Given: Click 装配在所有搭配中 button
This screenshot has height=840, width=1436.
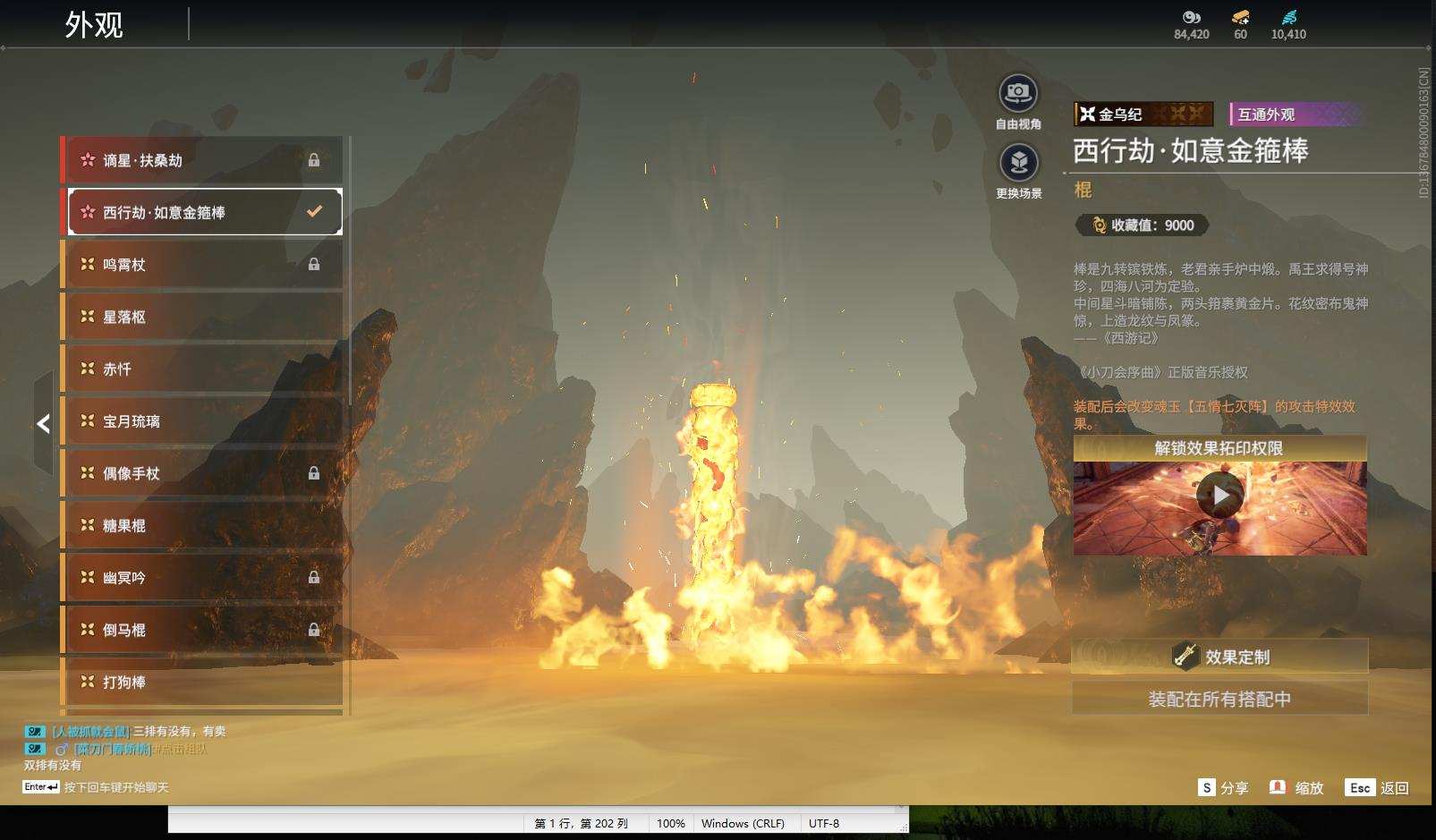Looking at the screenshot, I should point(1219,699).
